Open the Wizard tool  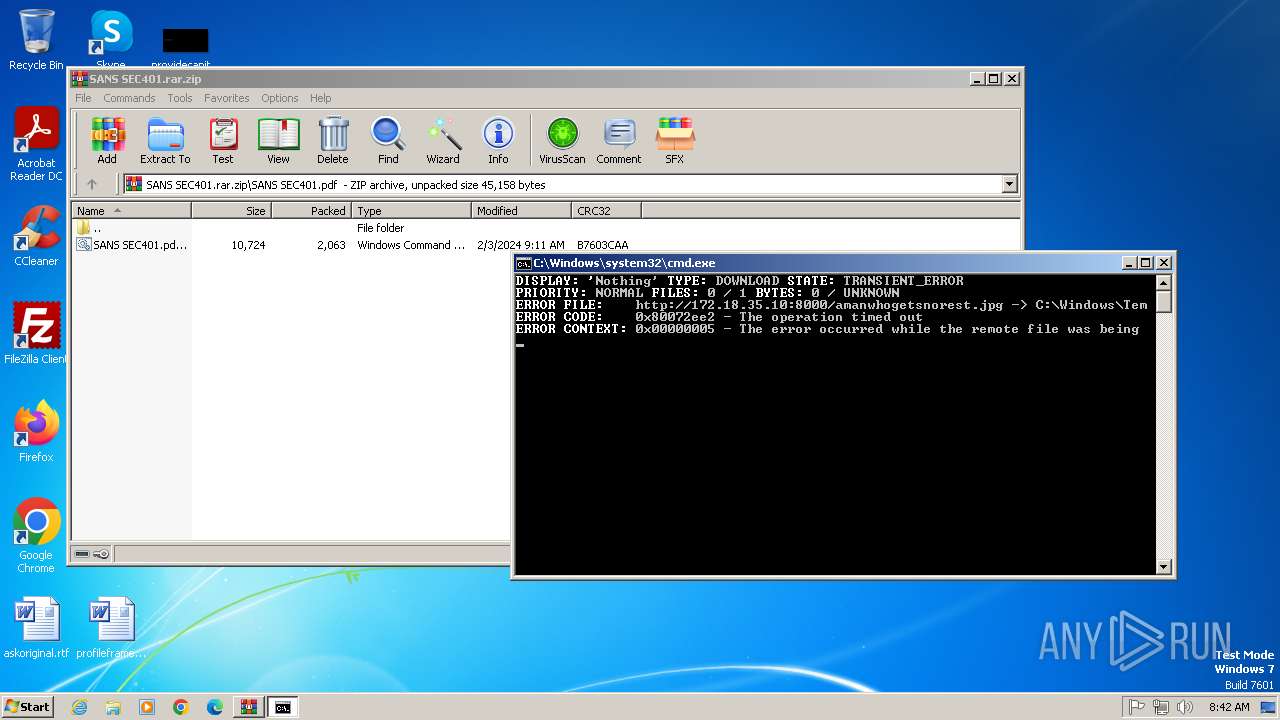coord(443,140)
